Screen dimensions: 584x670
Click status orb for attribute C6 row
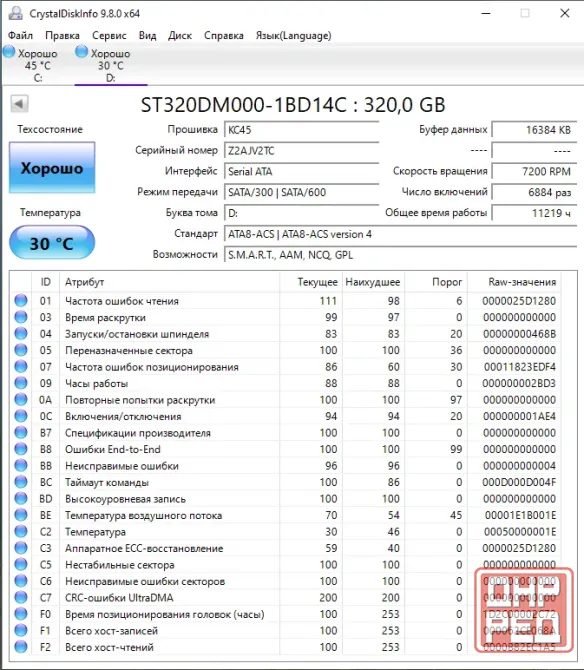pos(21,581)
